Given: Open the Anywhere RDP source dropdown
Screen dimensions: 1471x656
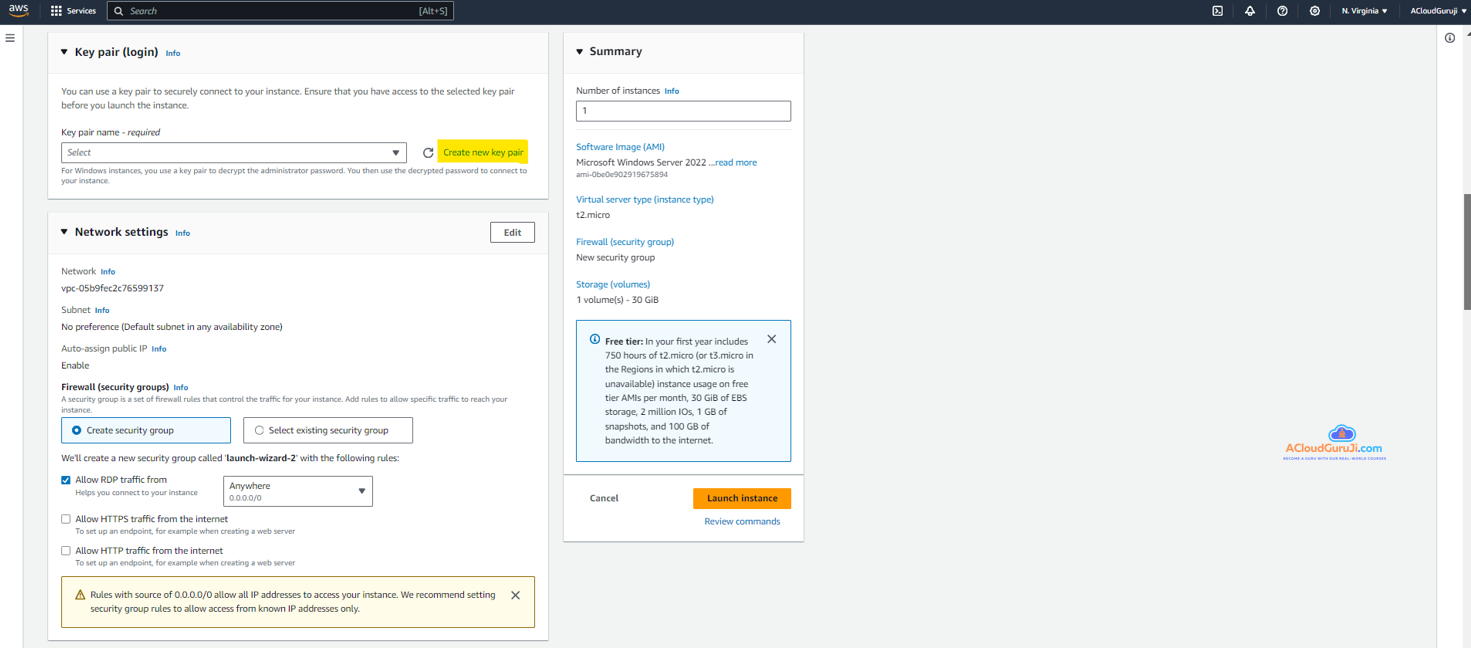Looking at the screenshot, I should (x=297, y=491).
